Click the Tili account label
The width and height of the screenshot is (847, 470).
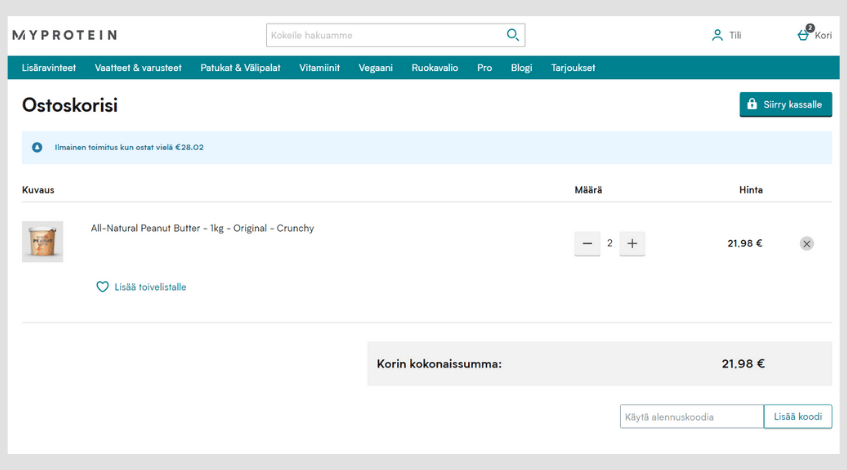[x=735, y=35]
